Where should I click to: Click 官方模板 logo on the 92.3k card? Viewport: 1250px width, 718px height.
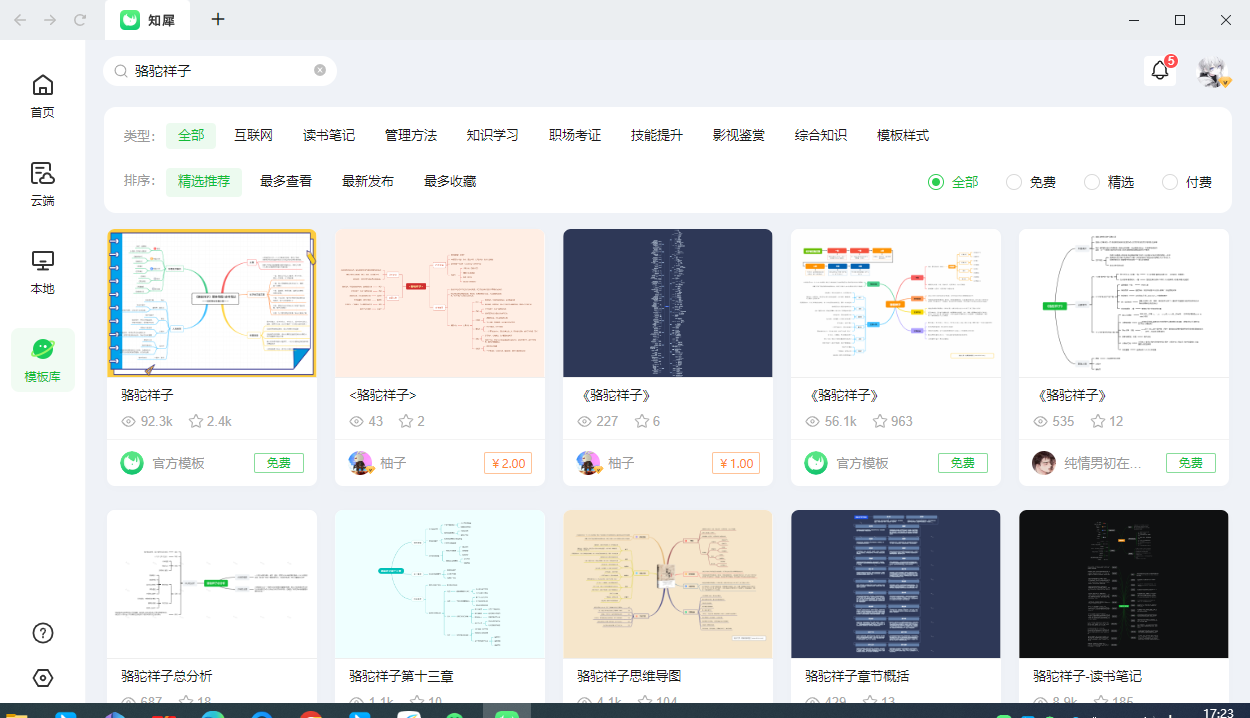[x=132, y=463]
